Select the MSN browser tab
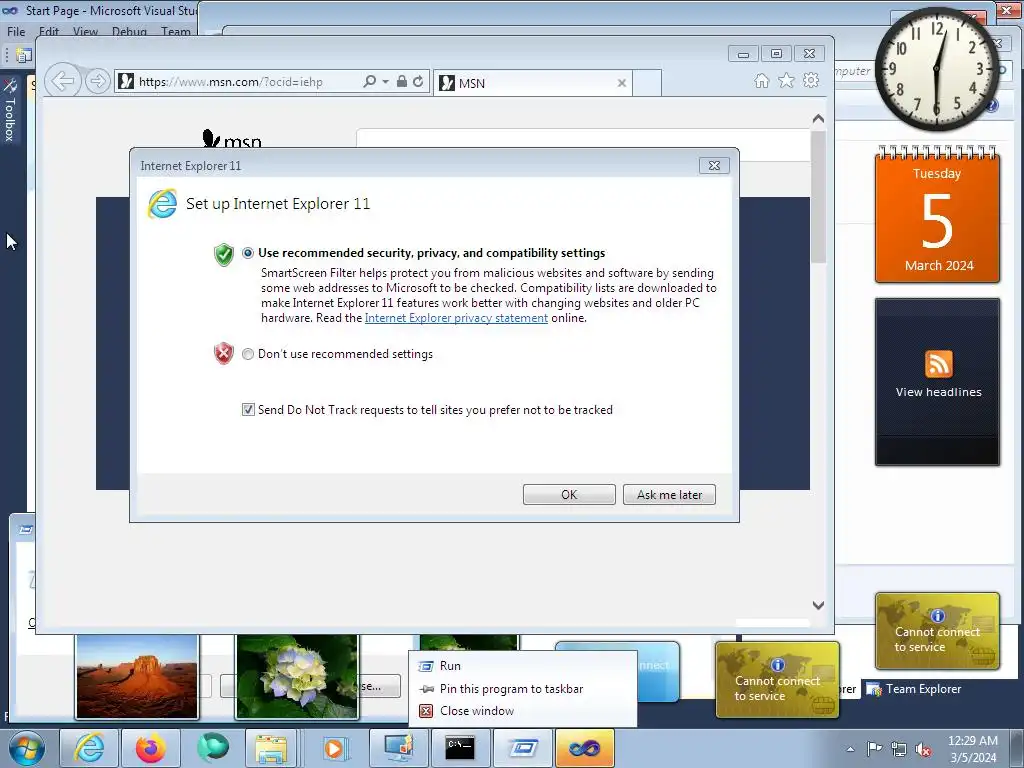 point(532,83)
